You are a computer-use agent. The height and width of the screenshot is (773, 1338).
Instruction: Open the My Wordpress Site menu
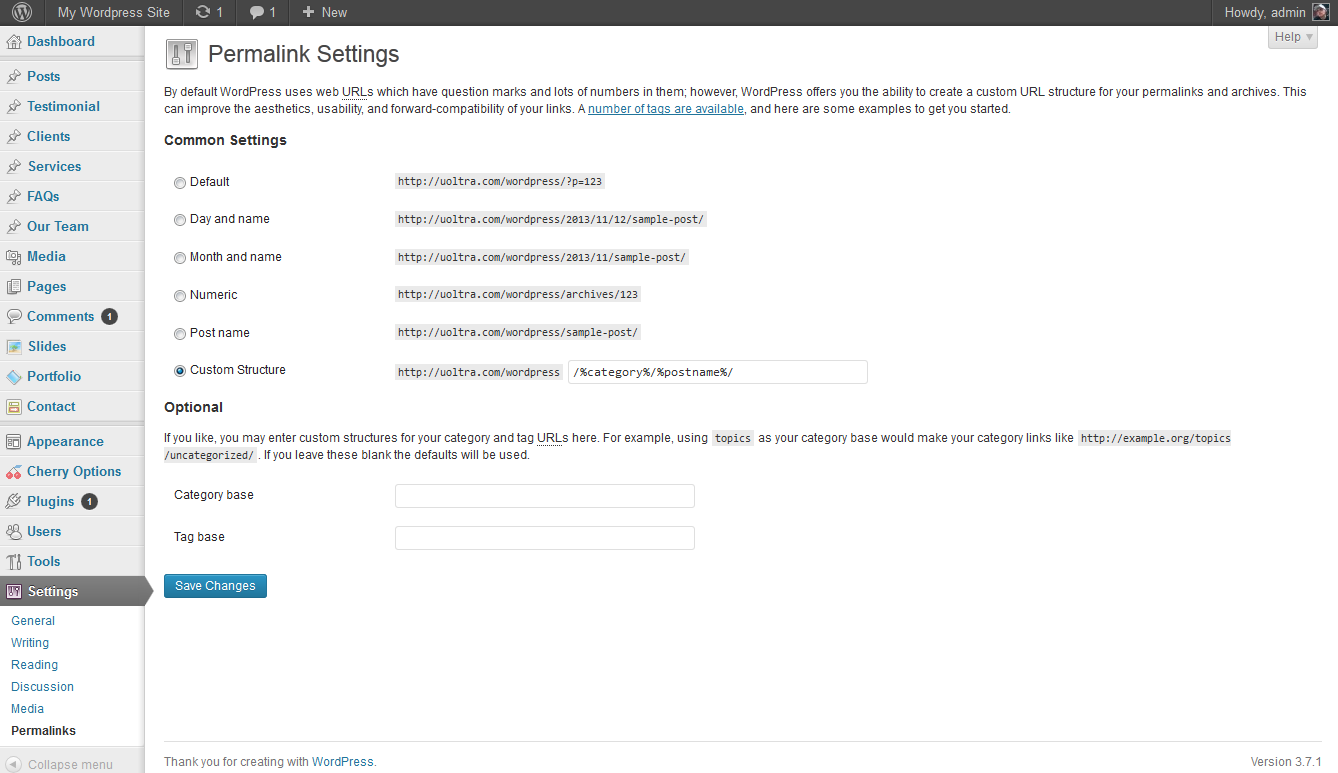pyautogui.click(x=114, y=12)
